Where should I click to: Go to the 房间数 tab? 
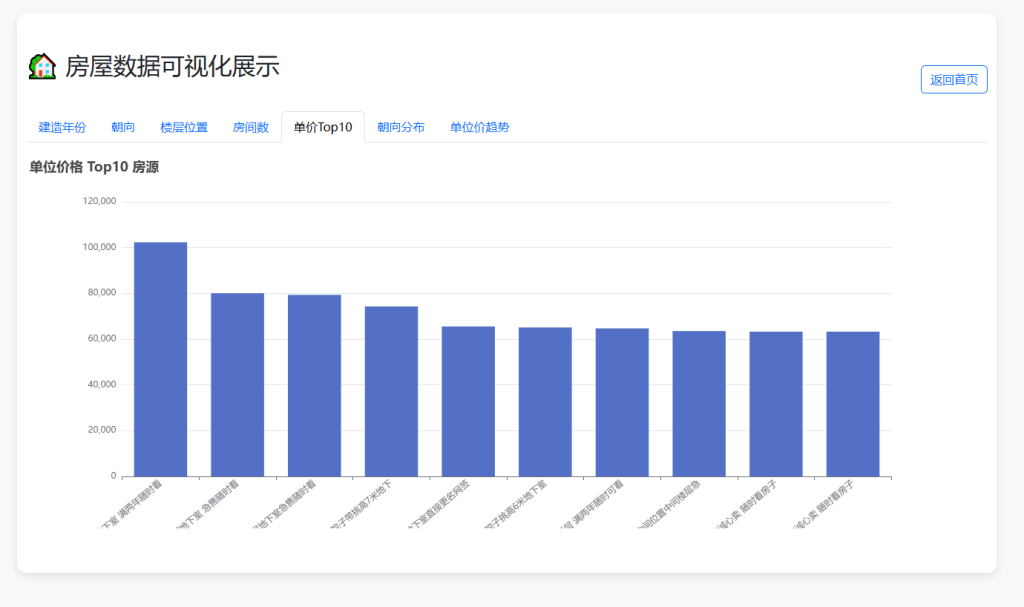251,127
